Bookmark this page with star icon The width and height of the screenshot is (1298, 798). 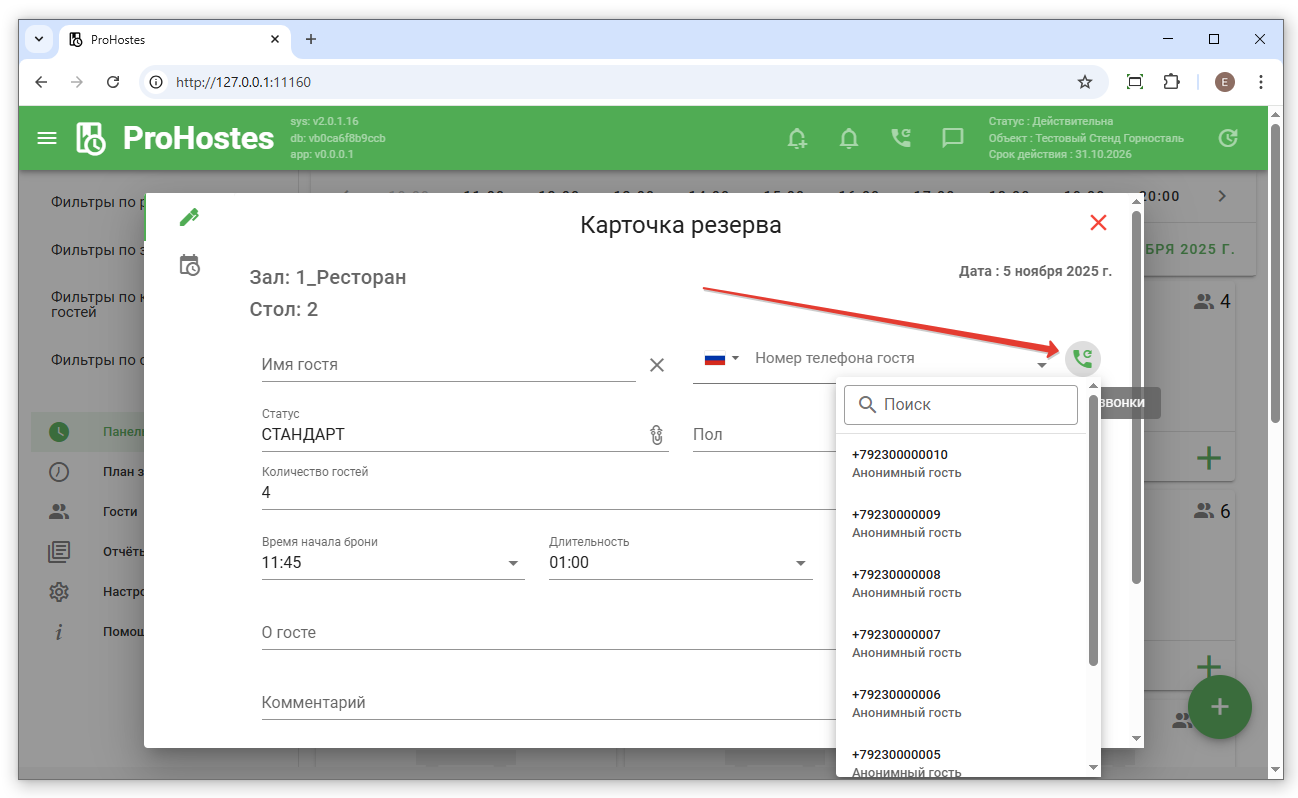[1084, 82]
